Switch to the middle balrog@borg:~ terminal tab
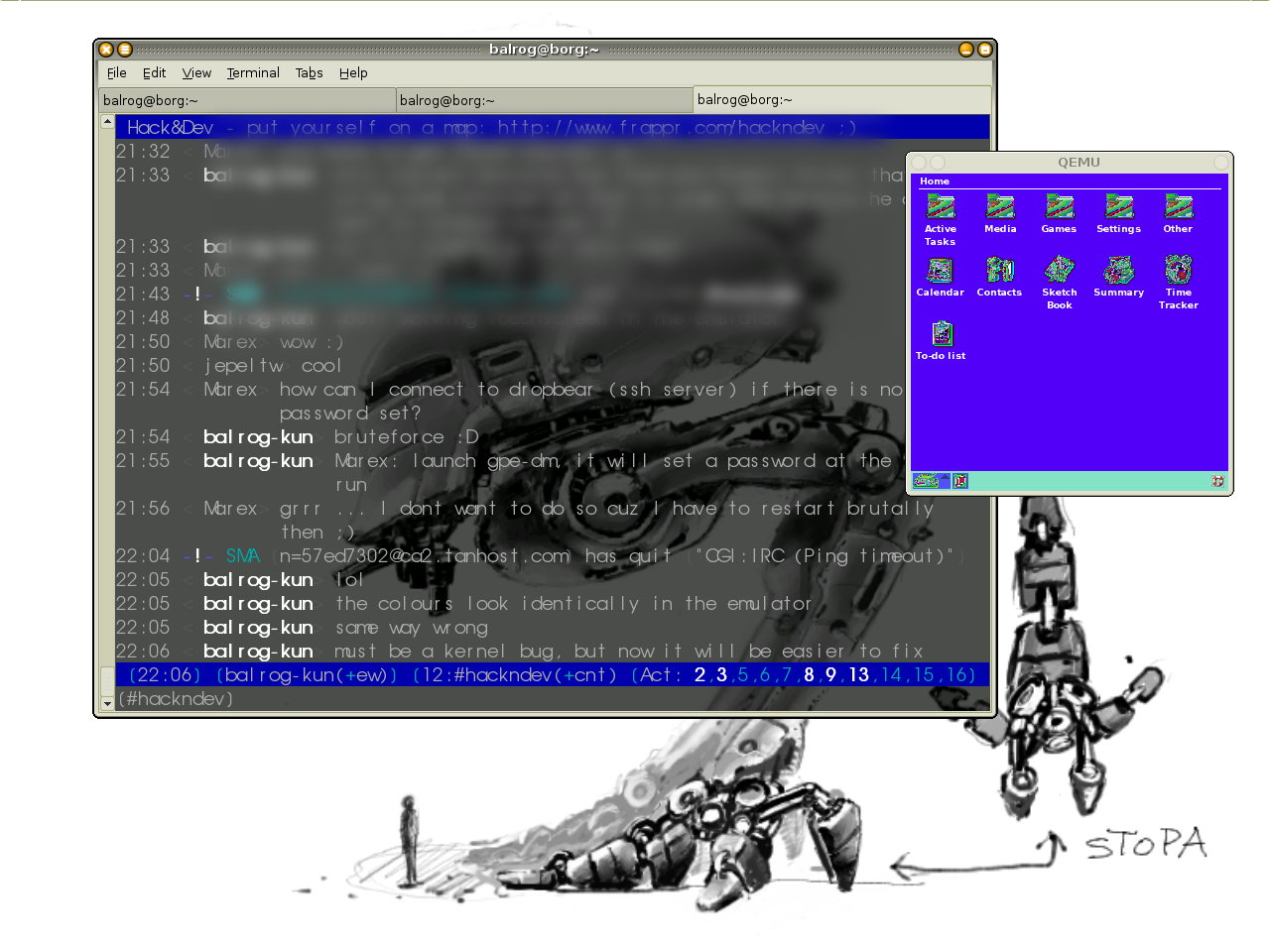The image size is (1270, 952). point(544,100)
